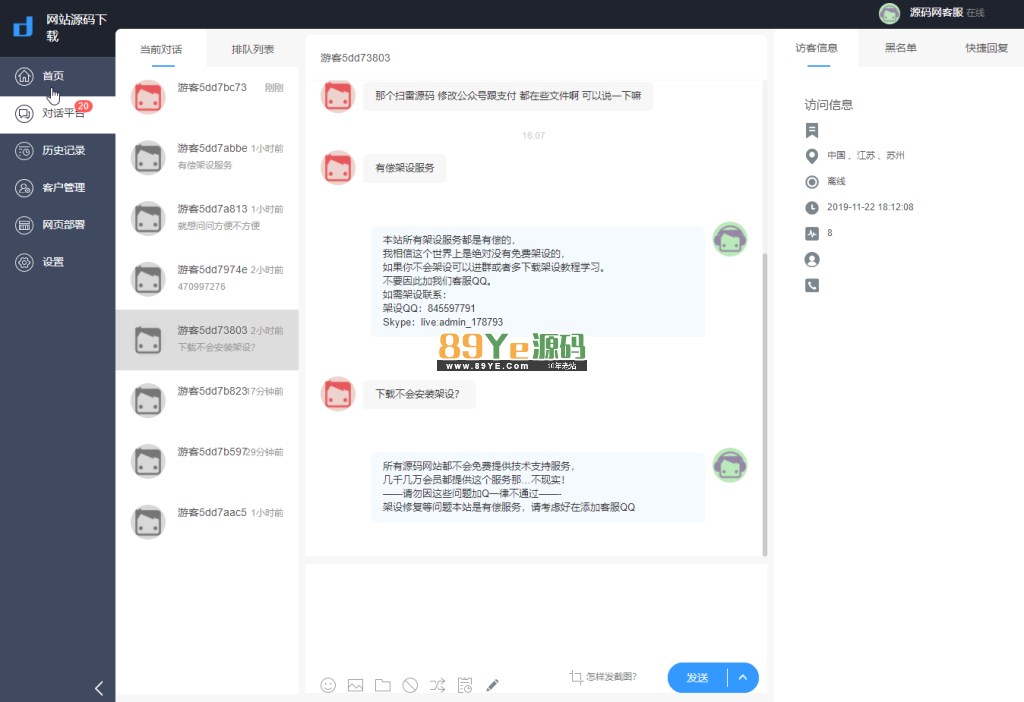Click the 中国、江苏、苏州 location text
The height and width of the screenshot is (702, 1024).
click(866, 155)
